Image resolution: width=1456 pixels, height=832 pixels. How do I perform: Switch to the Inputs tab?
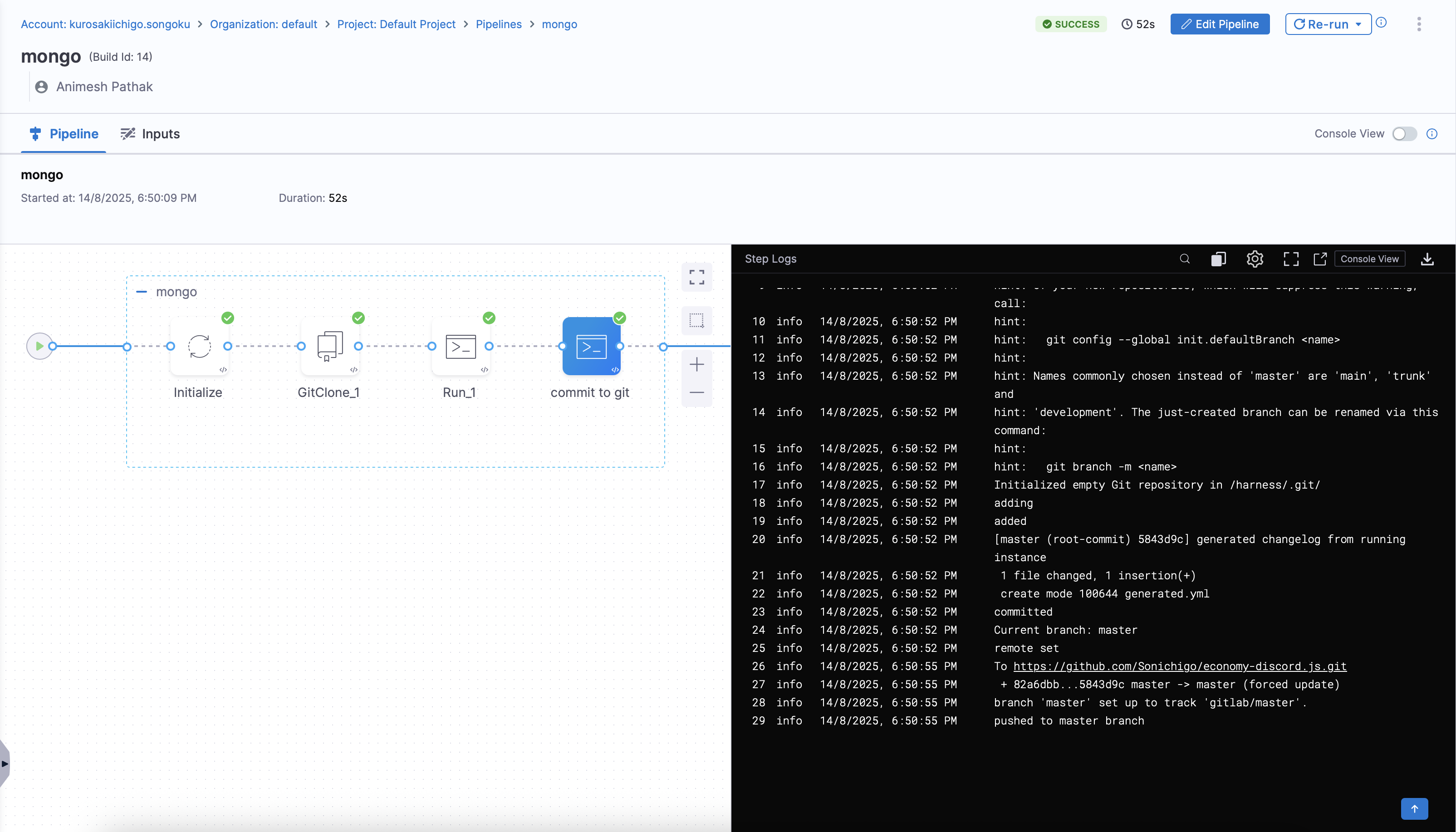[x=150, y=134]
